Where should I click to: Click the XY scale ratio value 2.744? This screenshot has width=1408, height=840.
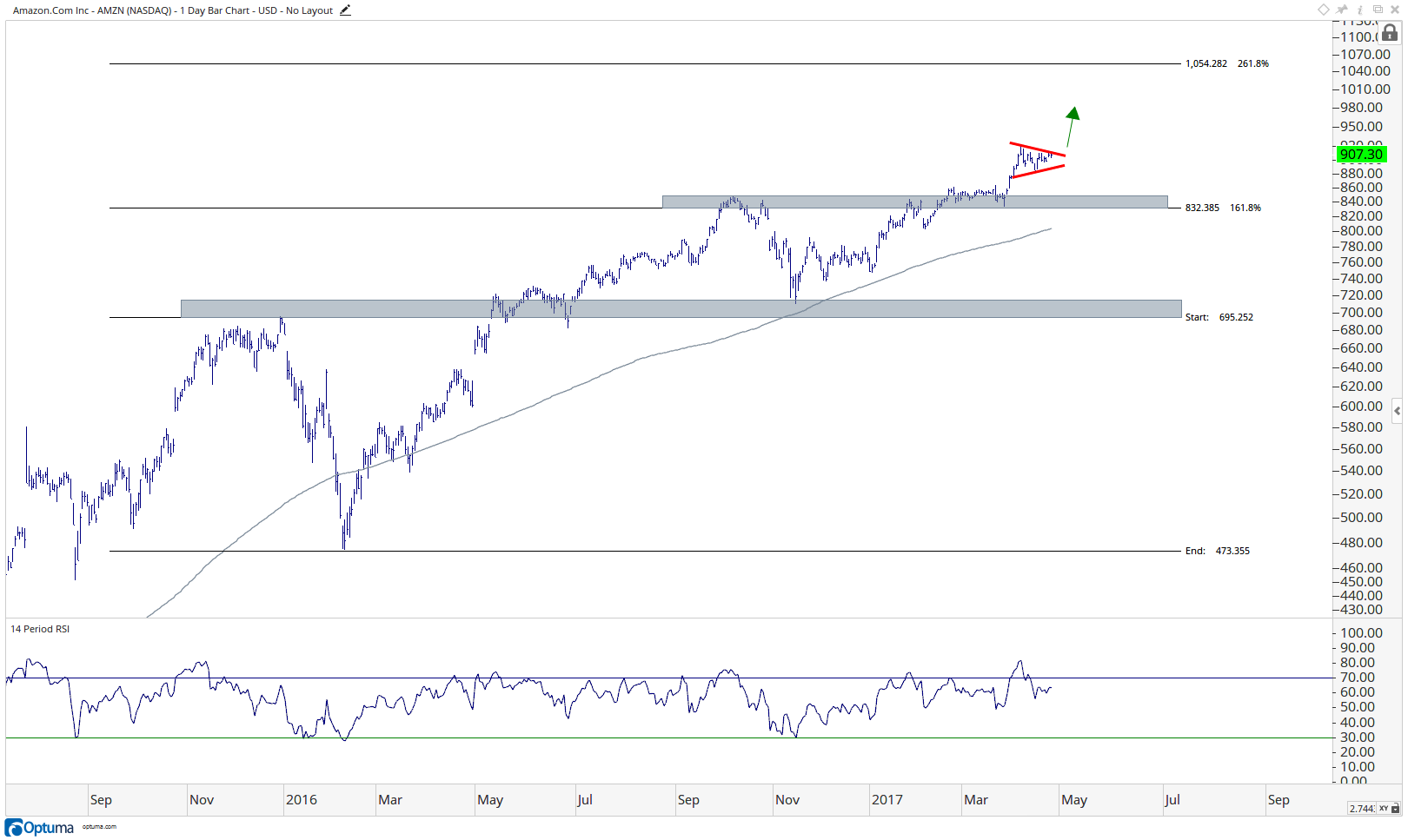point(1362,809)
